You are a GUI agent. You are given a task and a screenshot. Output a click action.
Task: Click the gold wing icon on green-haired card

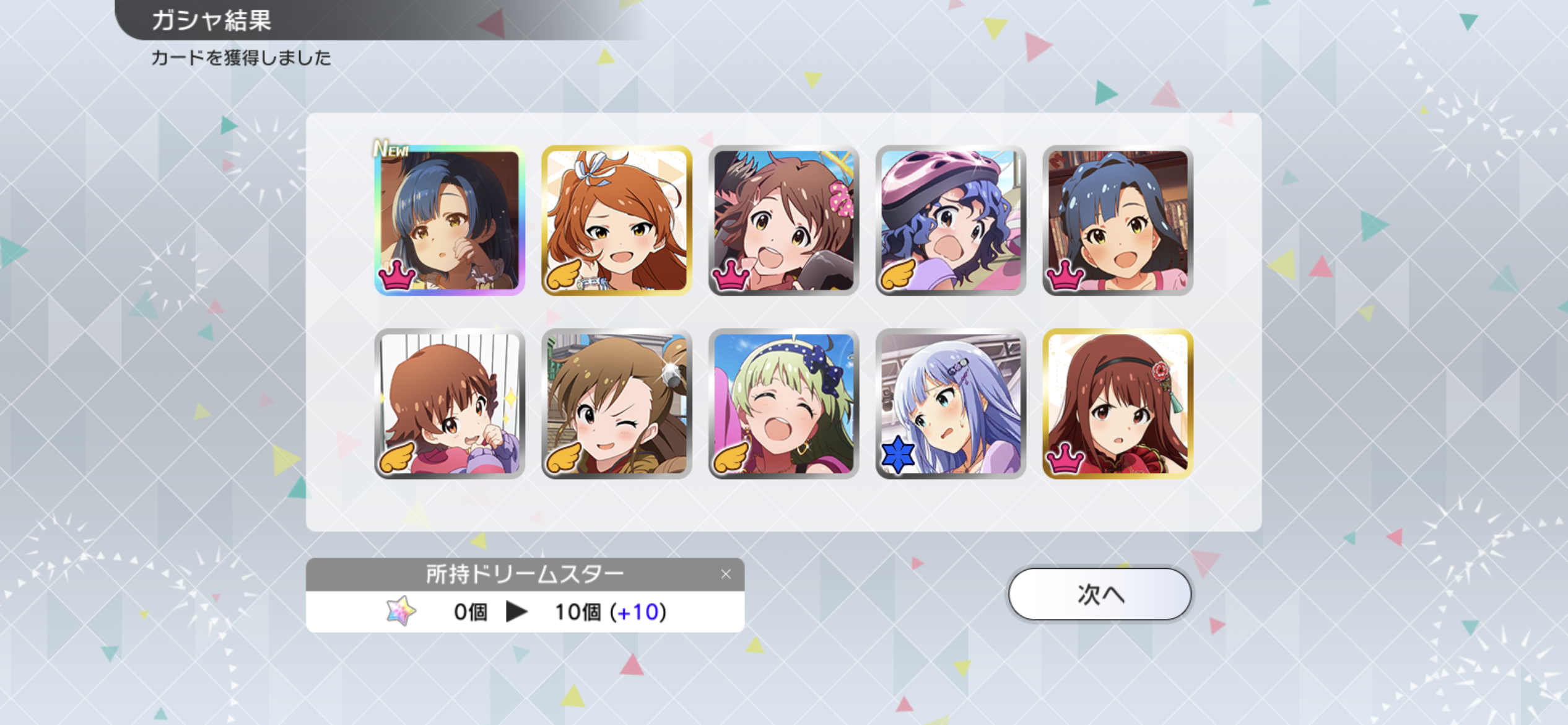731,458
